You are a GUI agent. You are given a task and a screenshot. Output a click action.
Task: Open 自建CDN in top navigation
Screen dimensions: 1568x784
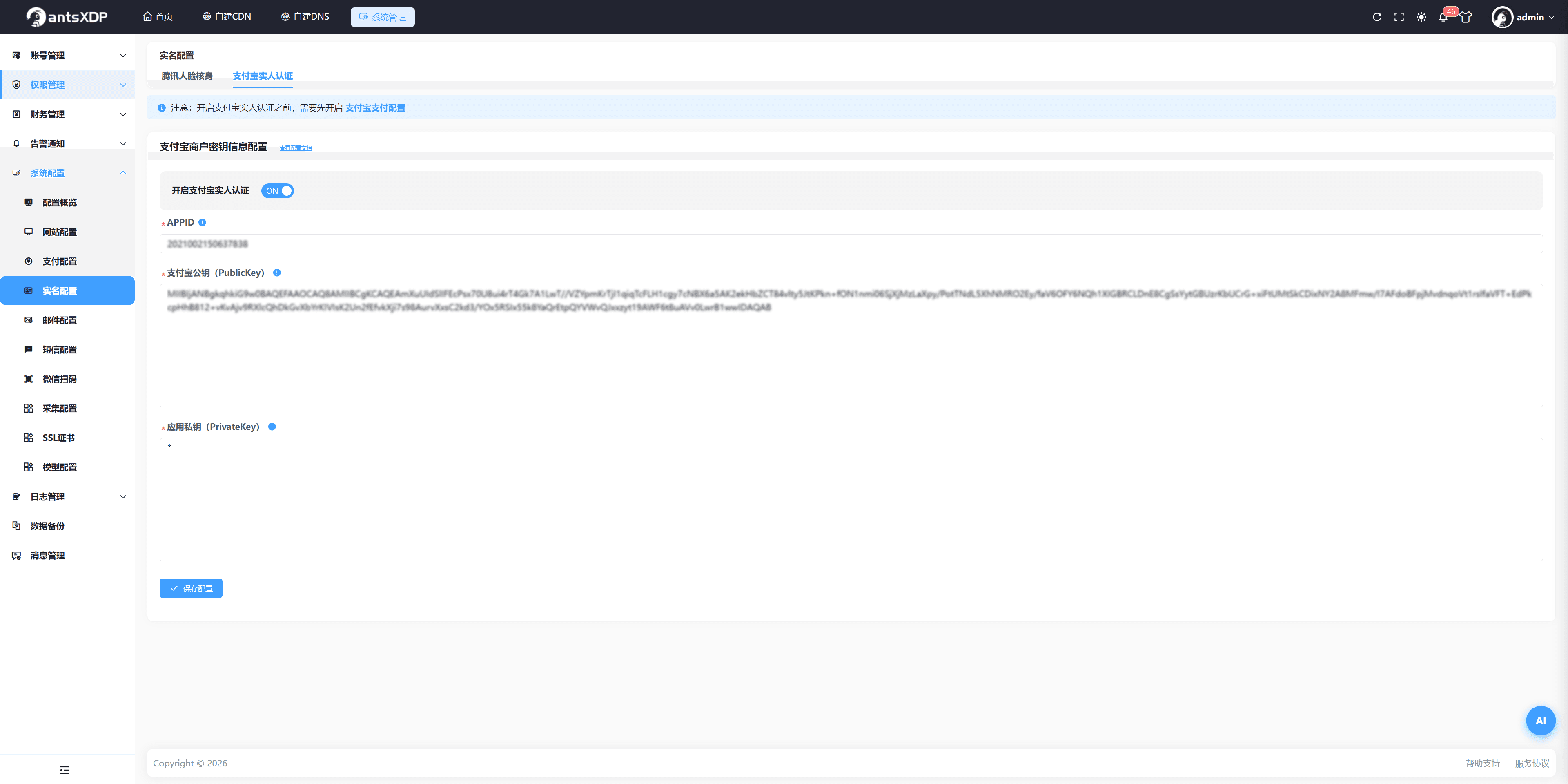(x=227, y=17)
